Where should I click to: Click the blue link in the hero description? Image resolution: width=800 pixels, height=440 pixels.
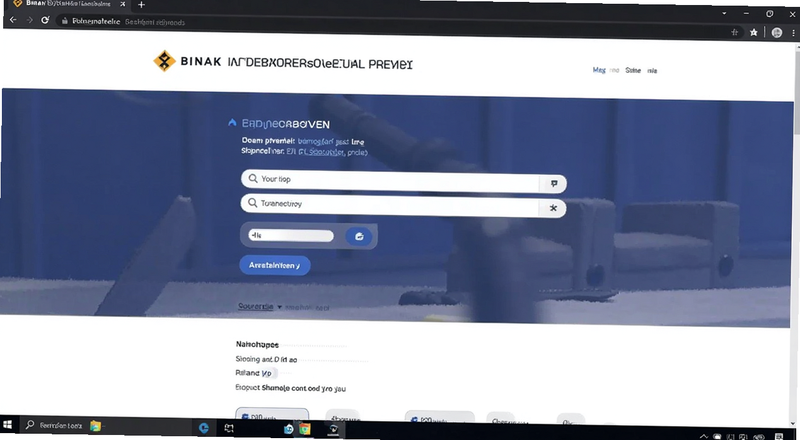(316, 141)
